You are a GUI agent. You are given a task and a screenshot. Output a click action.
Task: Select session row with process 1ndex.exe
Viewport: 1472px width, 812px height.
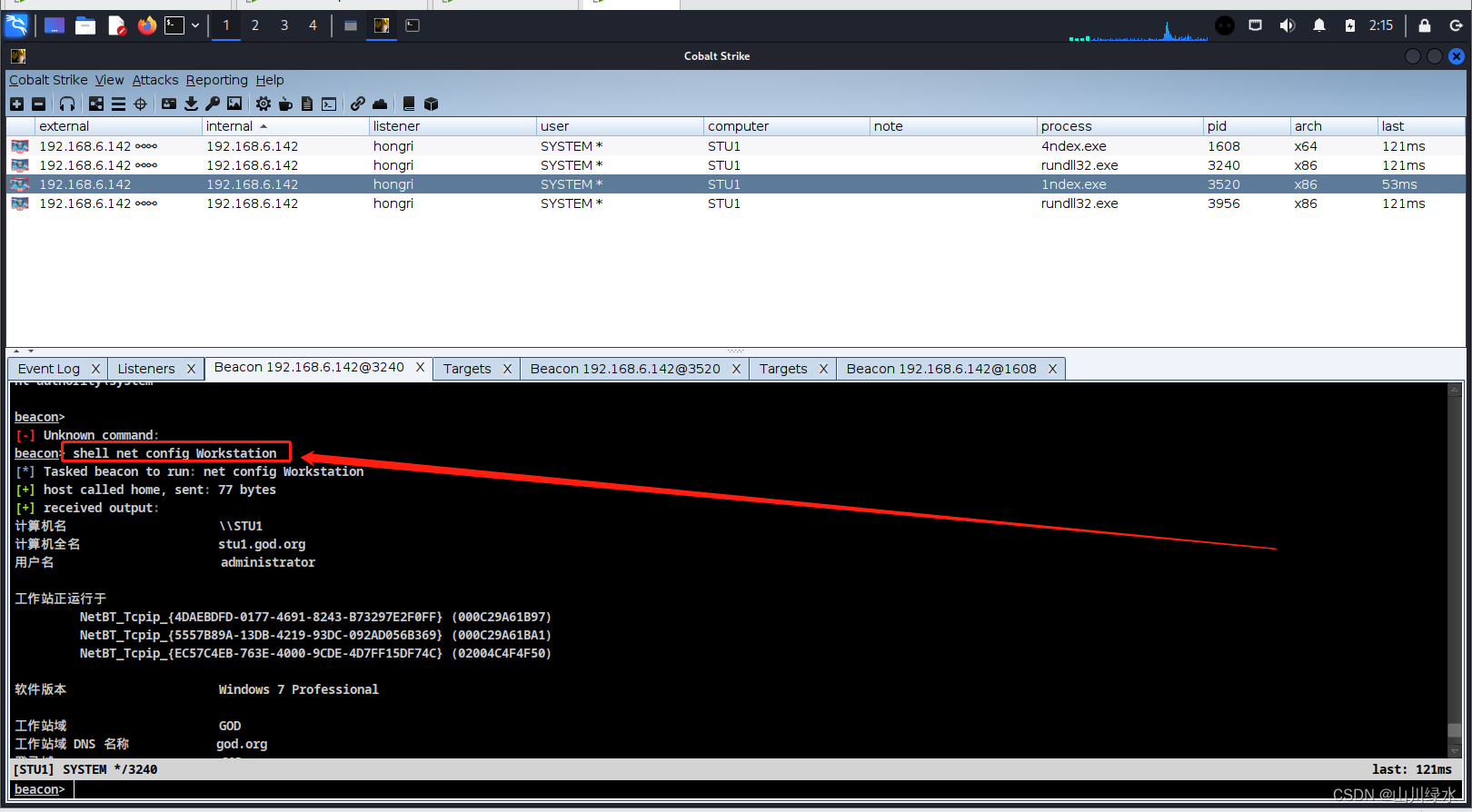coord(736,184)
